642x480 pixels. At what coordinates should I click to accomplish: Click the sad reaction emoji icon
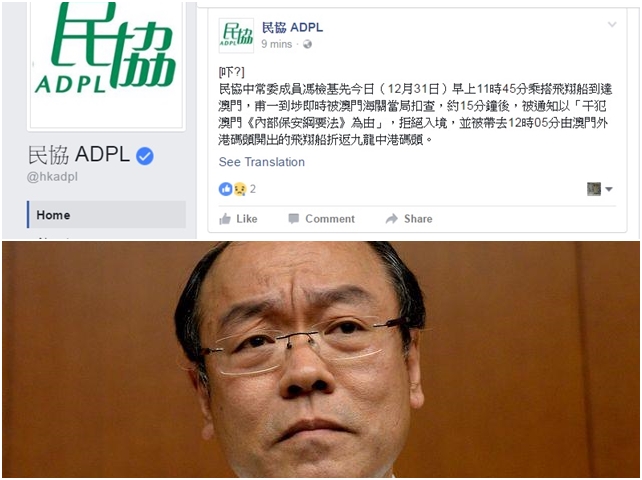[x=240, y=189]
